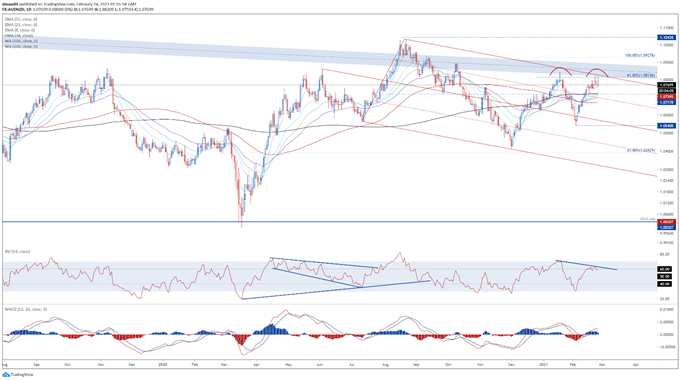Viewport: 680px width, 380px height.
Task: Click the 2020 label on time axis
Action: (x=163, y=365)
